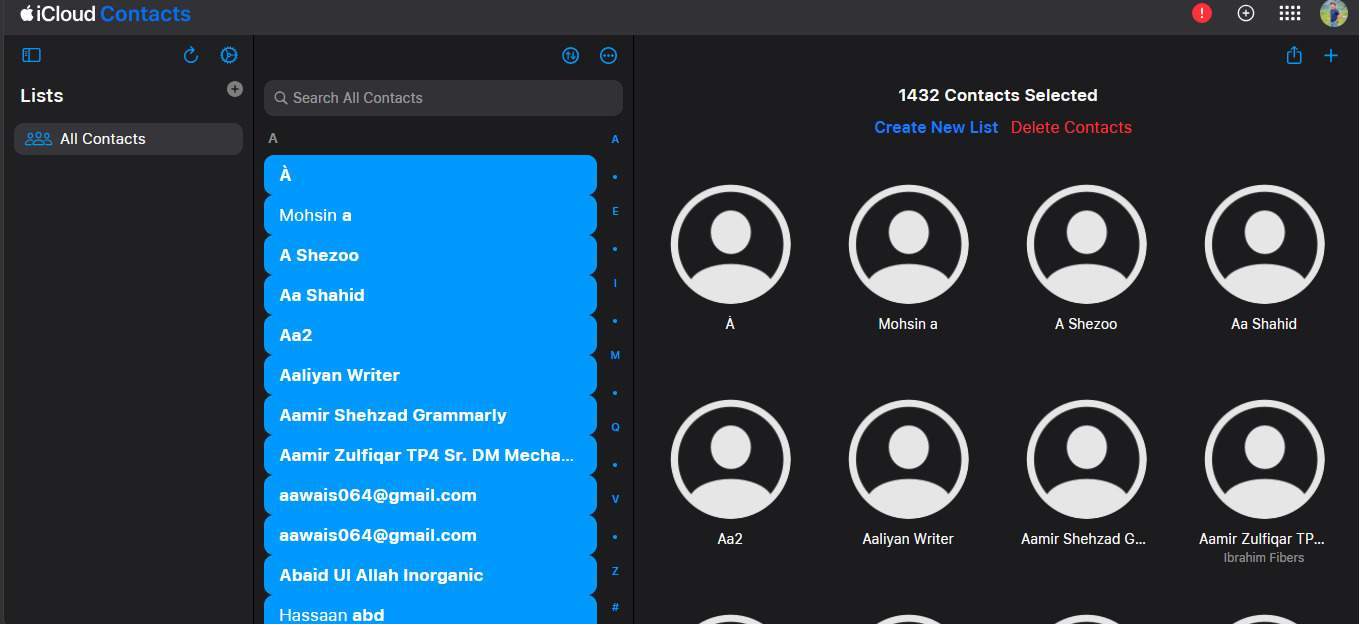Open the red alert notification icon

click(1202, 13)
